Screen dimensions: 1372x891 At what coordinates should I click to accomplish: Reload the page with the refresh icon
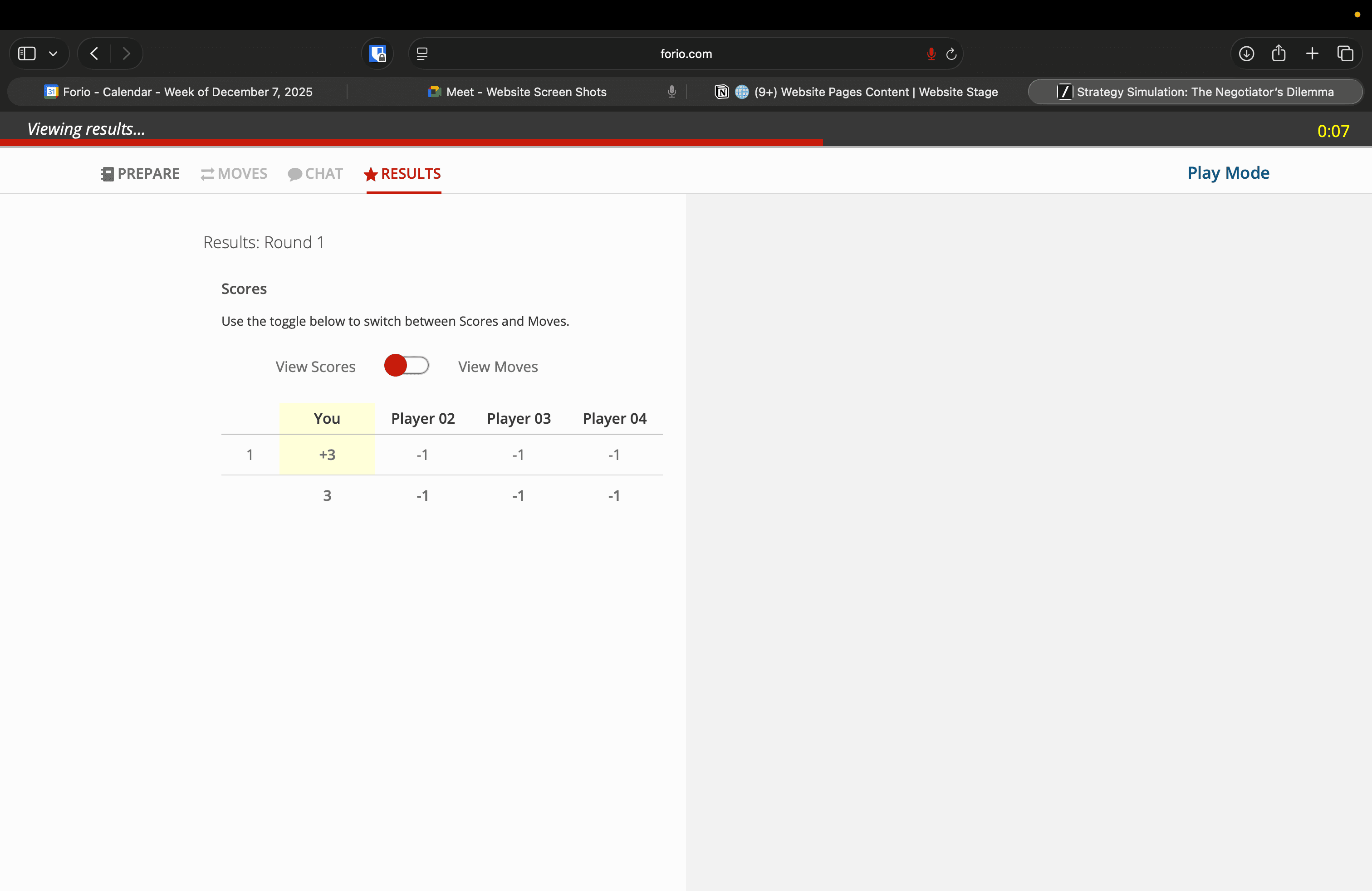951,54
